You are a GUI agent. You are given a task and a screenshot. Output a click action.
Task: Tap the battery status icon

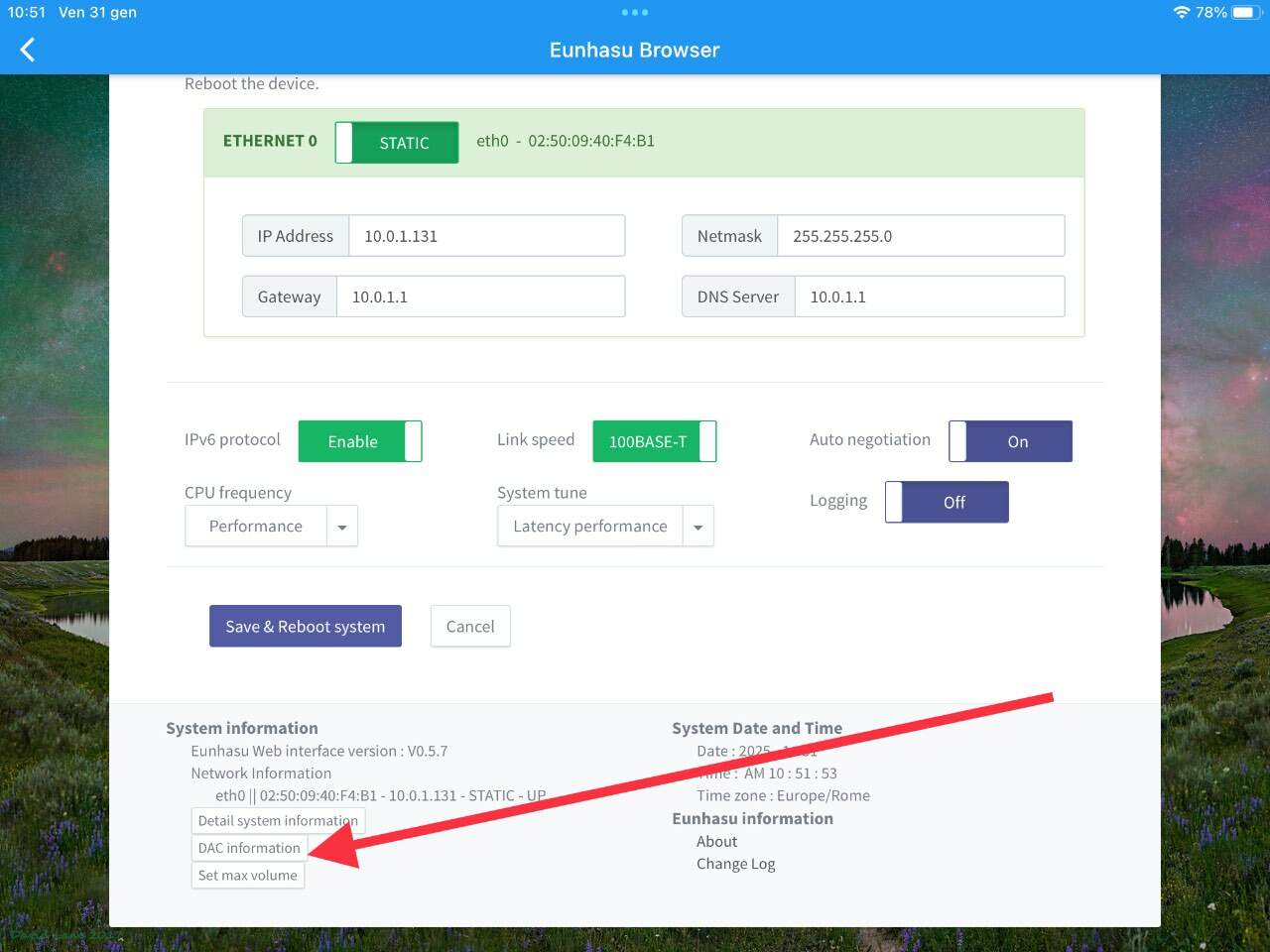(1245, 13)
